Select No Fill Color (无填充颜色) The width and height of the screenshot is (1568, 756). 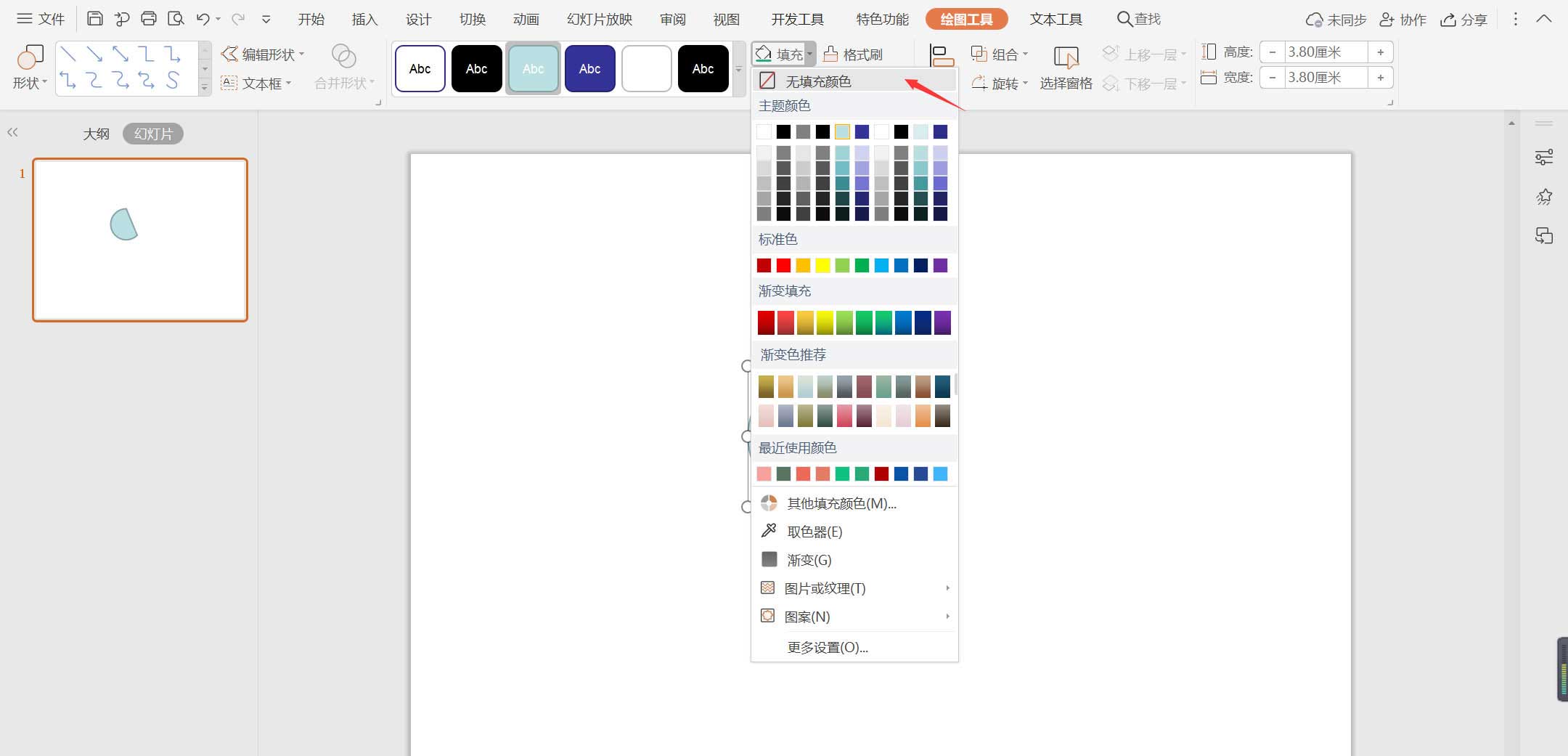pyautogui.click(x=854, y=81)
